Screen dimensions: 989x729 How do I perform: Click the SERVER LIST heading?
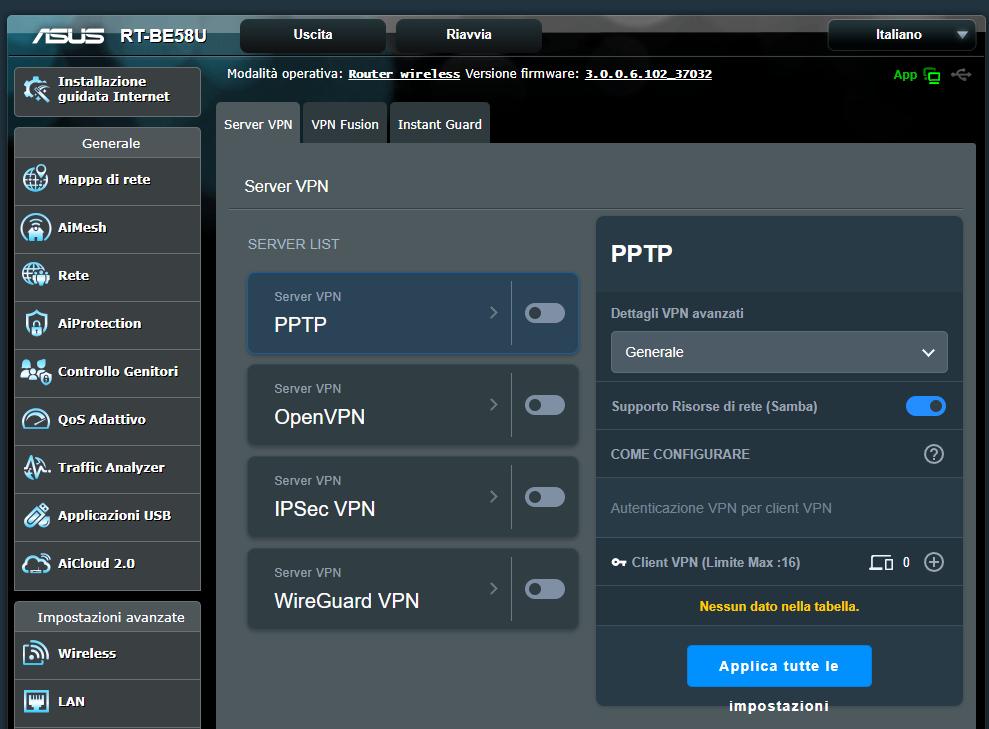[293, 244]
